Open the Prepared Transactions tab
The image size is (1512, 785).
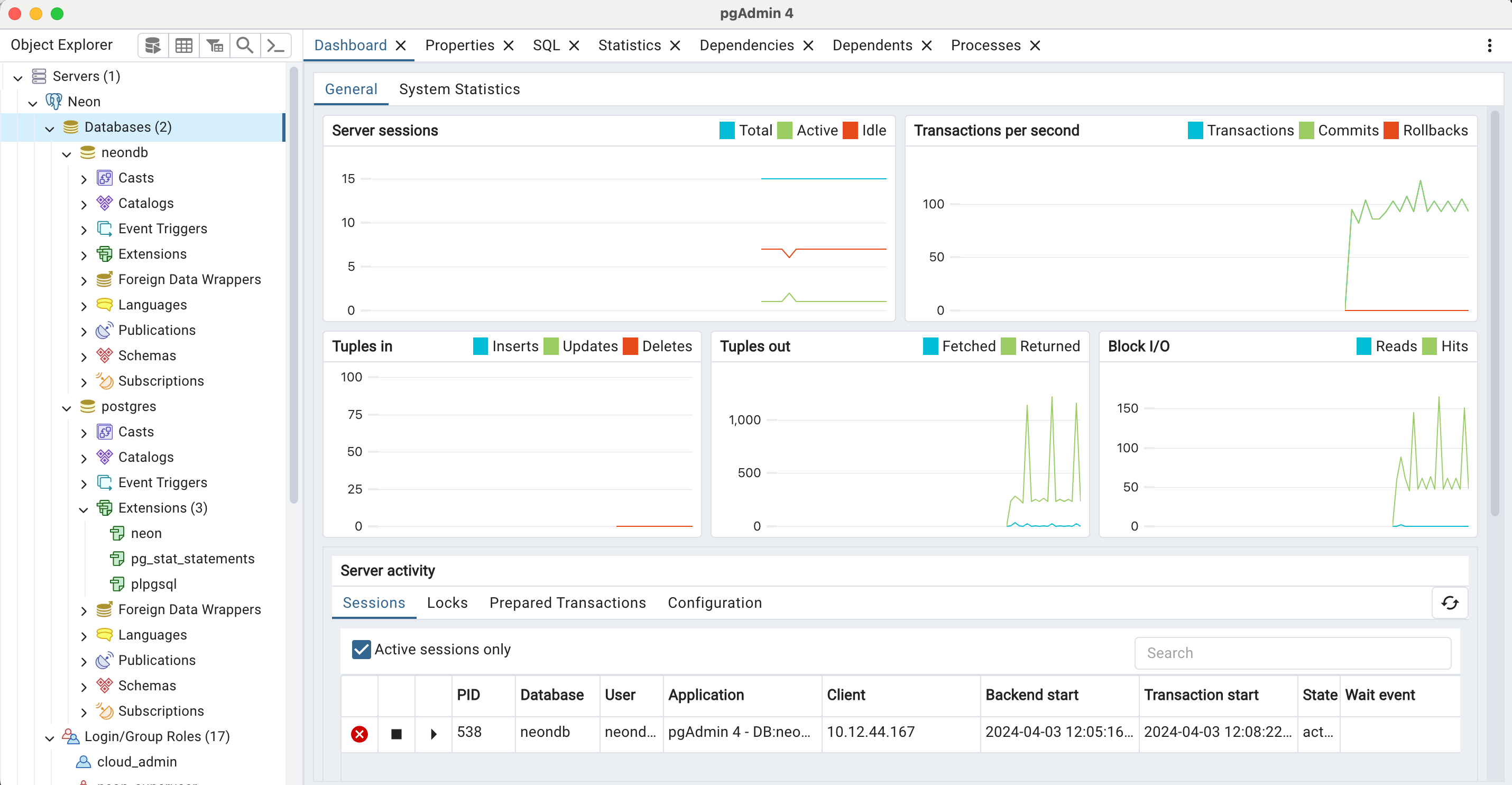point(567,603)
